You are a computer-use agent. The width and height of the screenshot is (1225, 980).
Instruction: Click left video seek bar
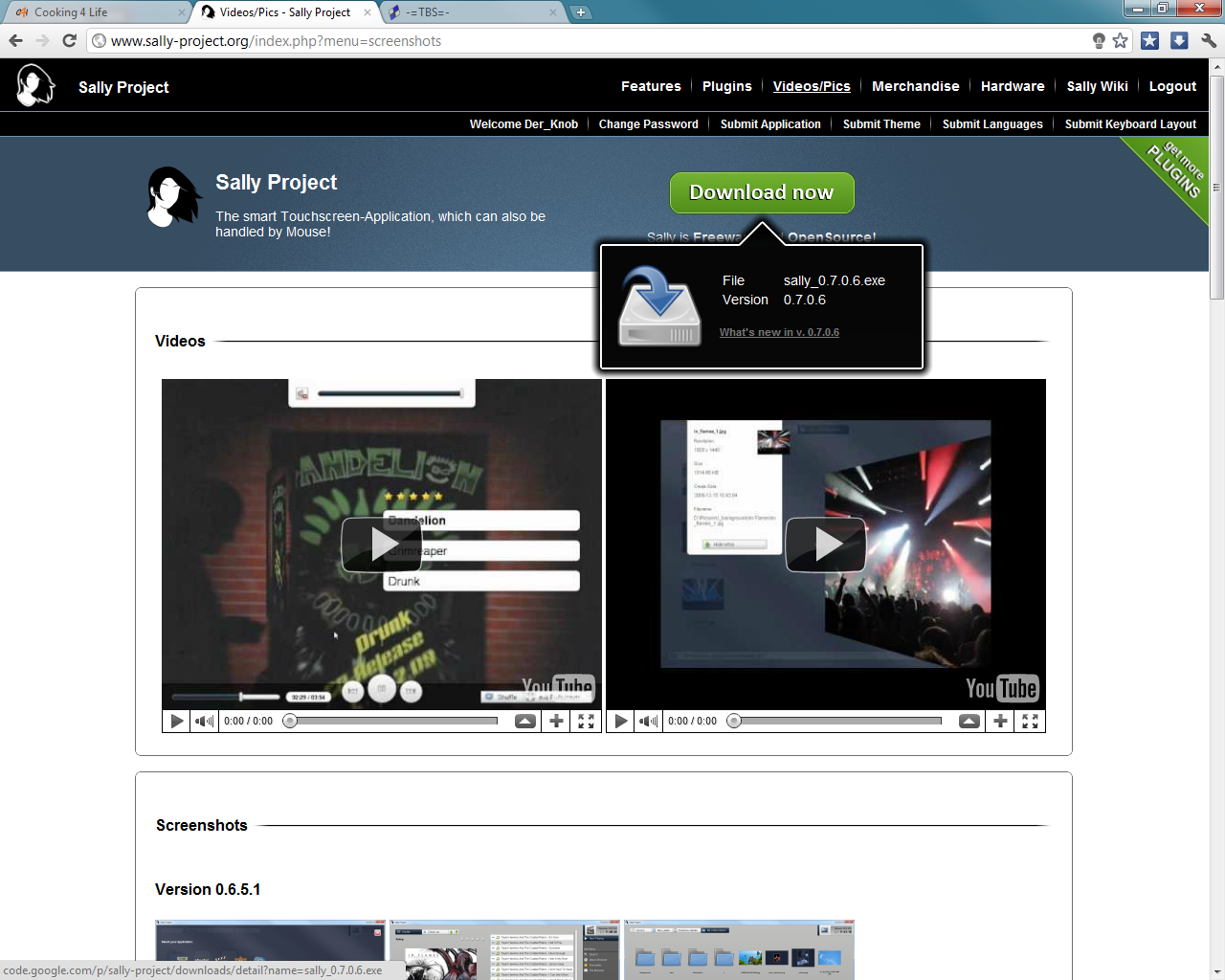pos(390,721)
